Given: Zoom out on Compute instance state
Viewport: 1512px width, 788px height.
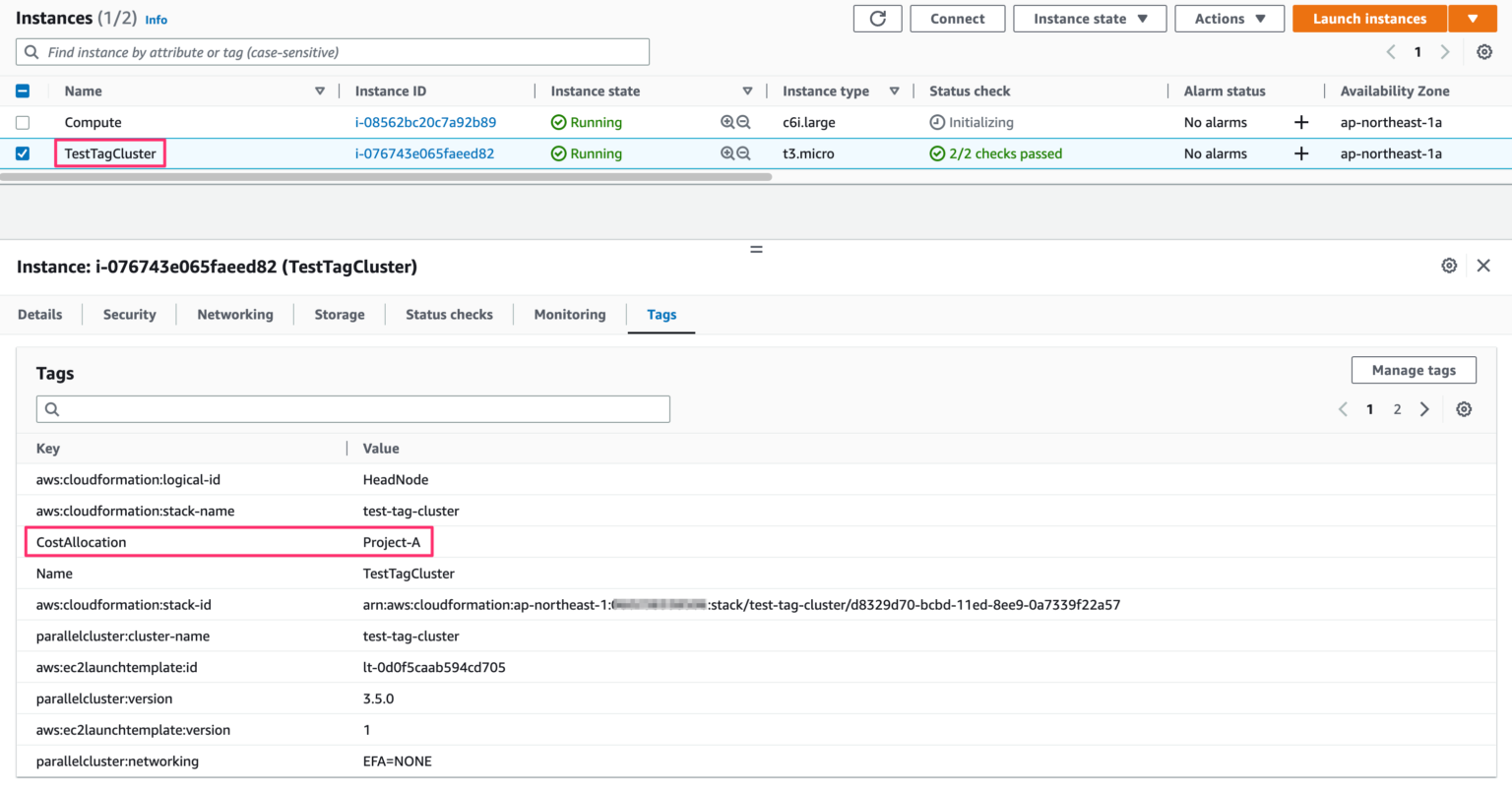Looking at the screenshot, I should (741, 122).
